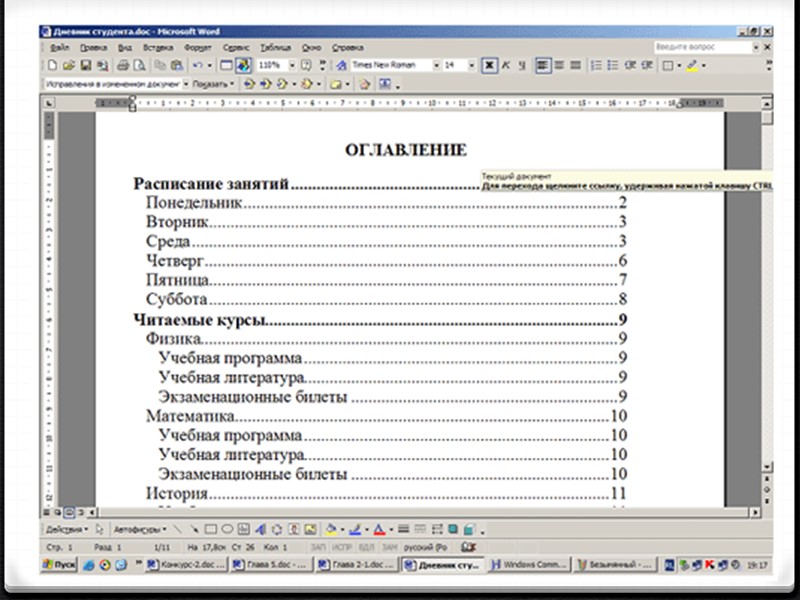Screen dimensions: 800x600
Task: Toggle numbered list formatting
Action: point(596,65)
